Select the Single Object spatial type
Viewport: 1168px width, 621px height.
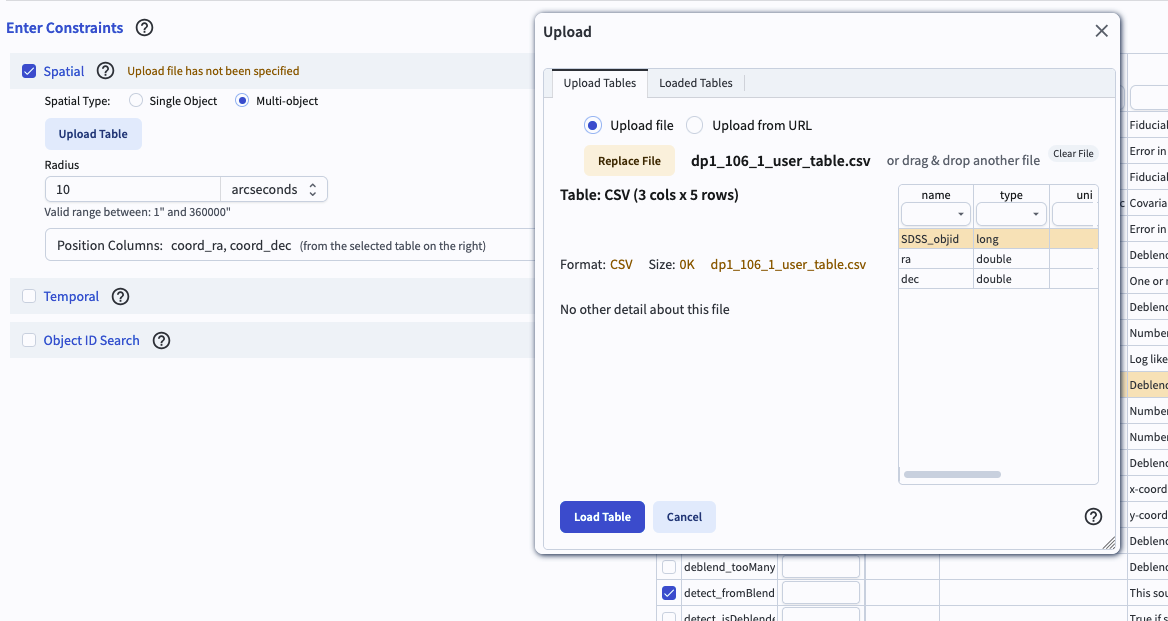pyautogui.click(x=135, y=100)
